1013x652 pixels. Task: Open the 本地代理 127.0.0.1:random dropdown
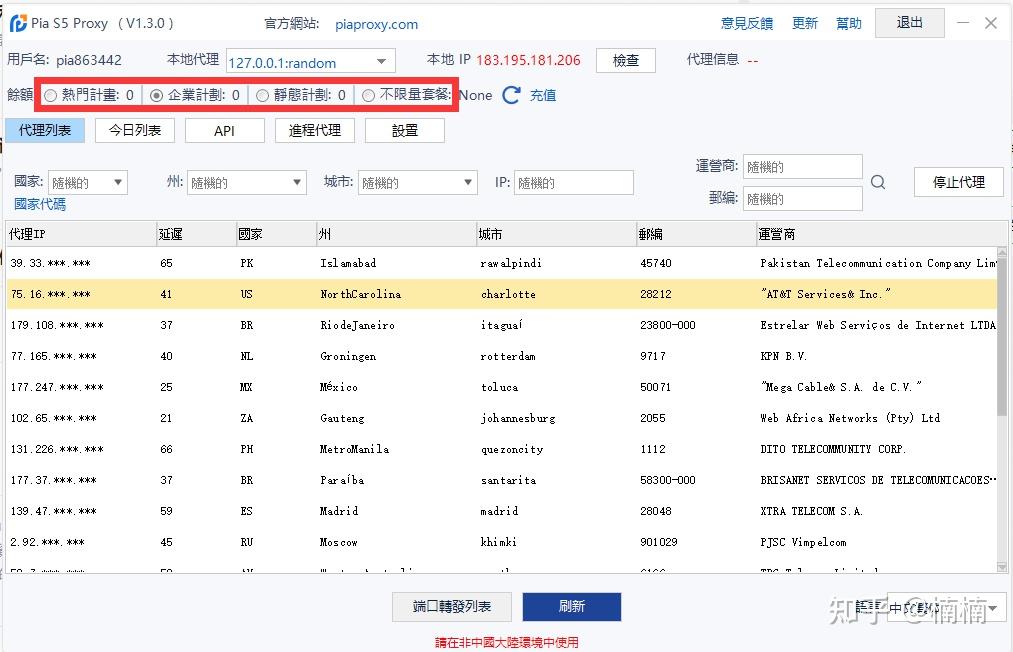tap(381, 60)
